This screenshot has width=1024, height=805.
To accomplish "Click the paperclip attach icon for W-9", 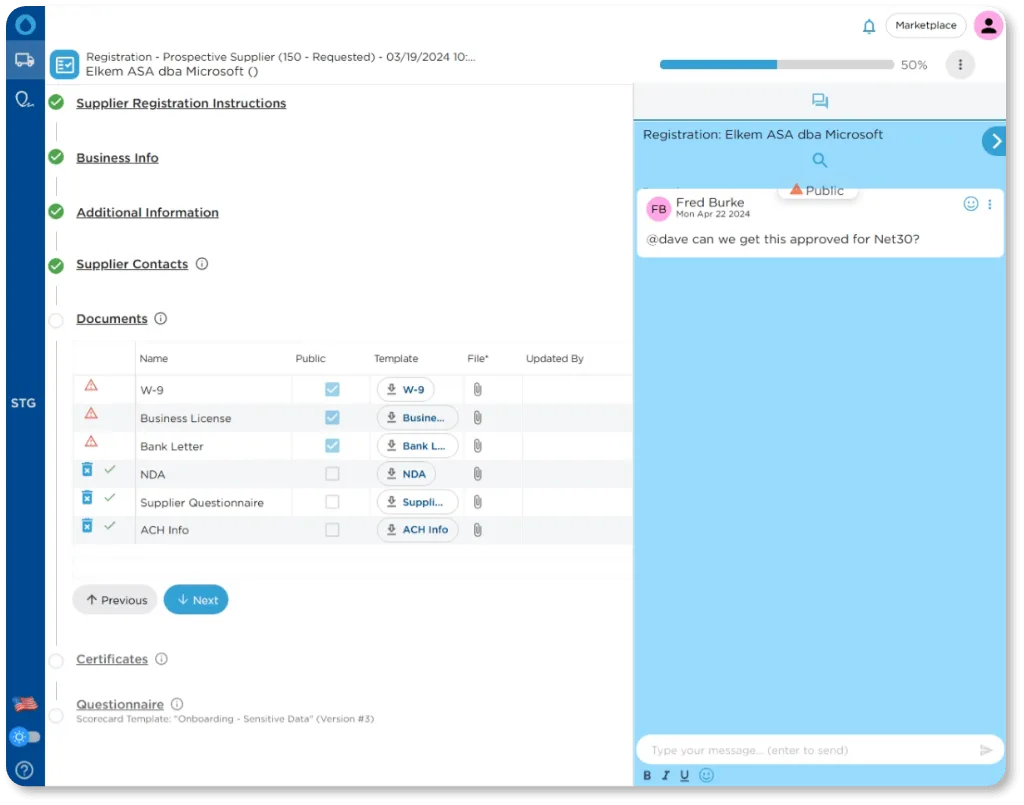I will (x=478, y=390).
